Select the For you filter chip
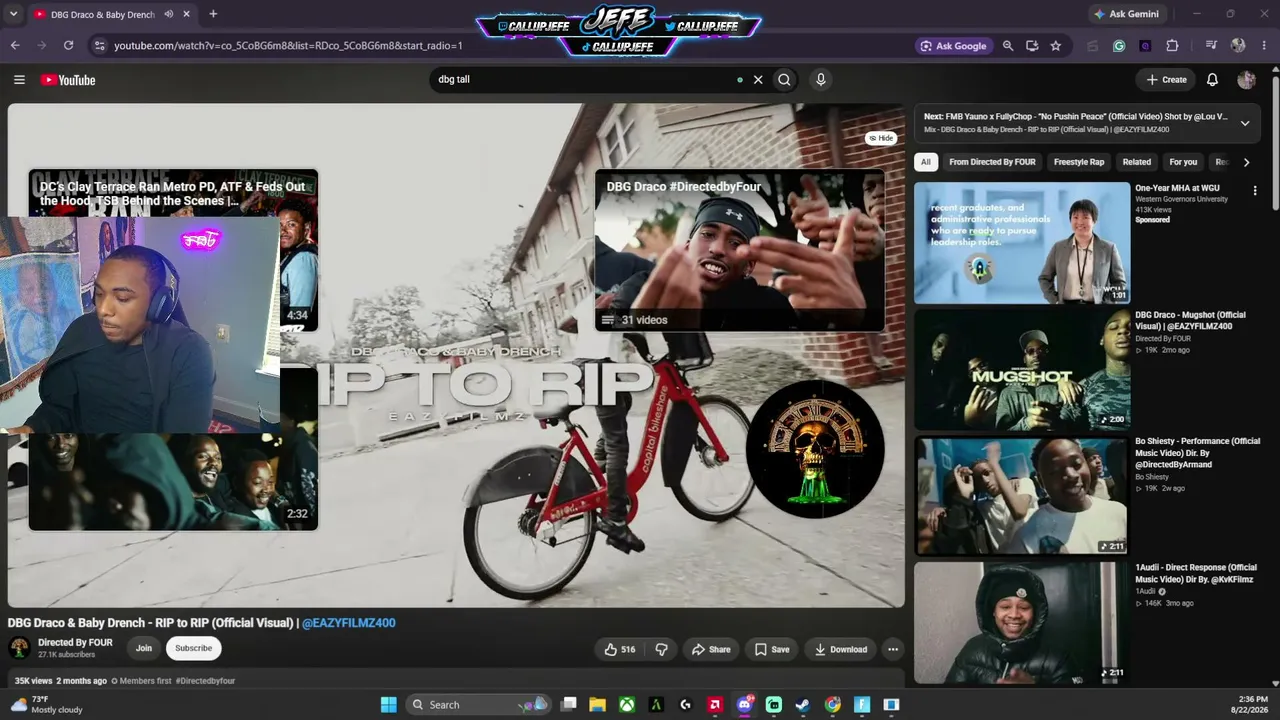The width and height of the screenshot is (1280, 720). pyautogui.click(x=1183, y=162)
